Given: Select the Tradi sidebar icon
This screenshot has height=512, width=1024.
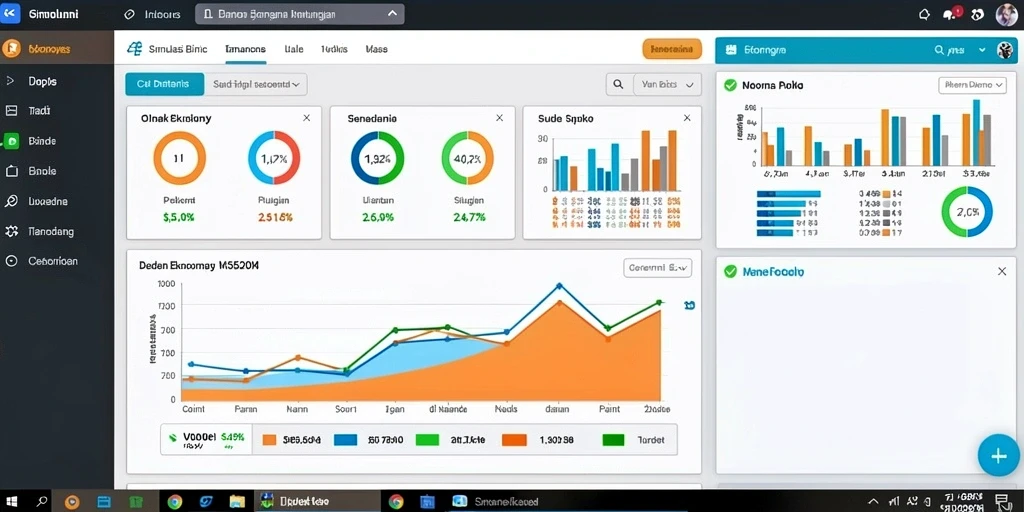Looking at the screenshot, I should 11,111.
